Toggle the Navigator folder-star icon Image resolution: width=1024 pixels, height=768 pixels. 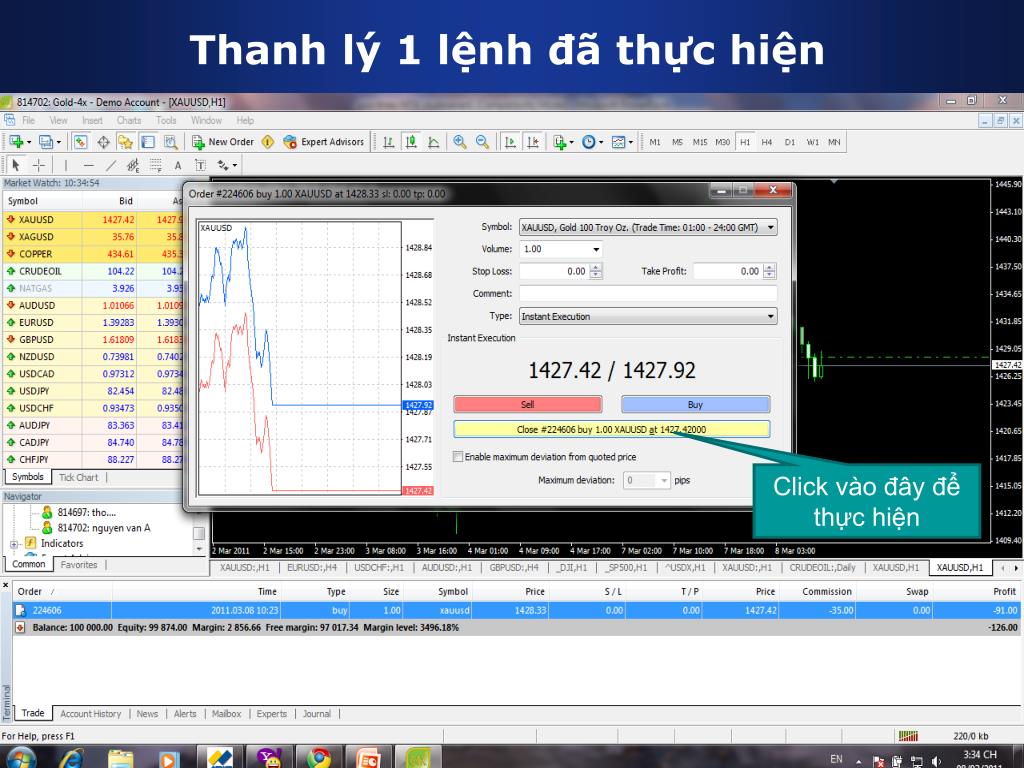pos(125,142)
